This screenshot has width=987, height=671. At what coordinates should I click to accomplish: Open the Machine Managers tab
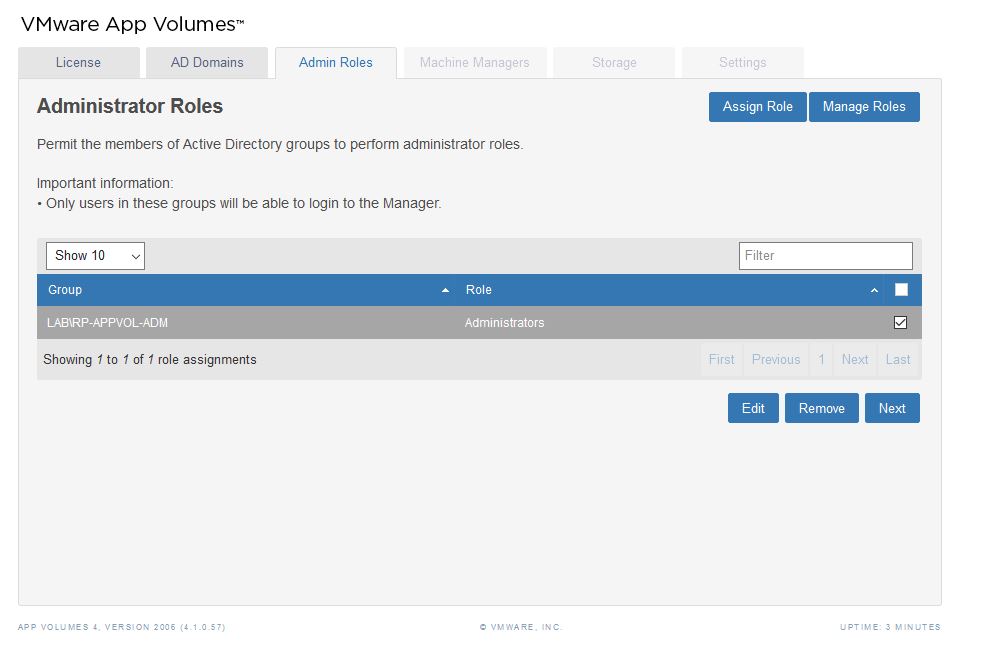point(475,63)
